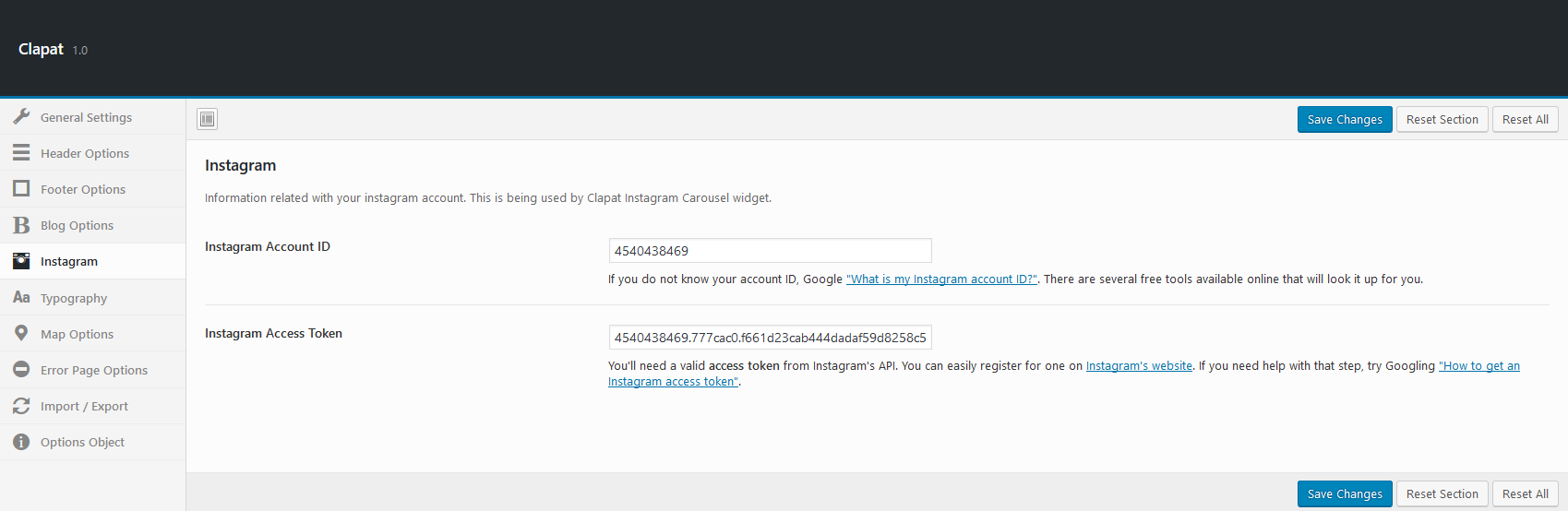The width and height of the screenshot is (1568, 511).
Task: Click the bottom Reset All button
Action: pyautogui.click(x=1526, y=493)
